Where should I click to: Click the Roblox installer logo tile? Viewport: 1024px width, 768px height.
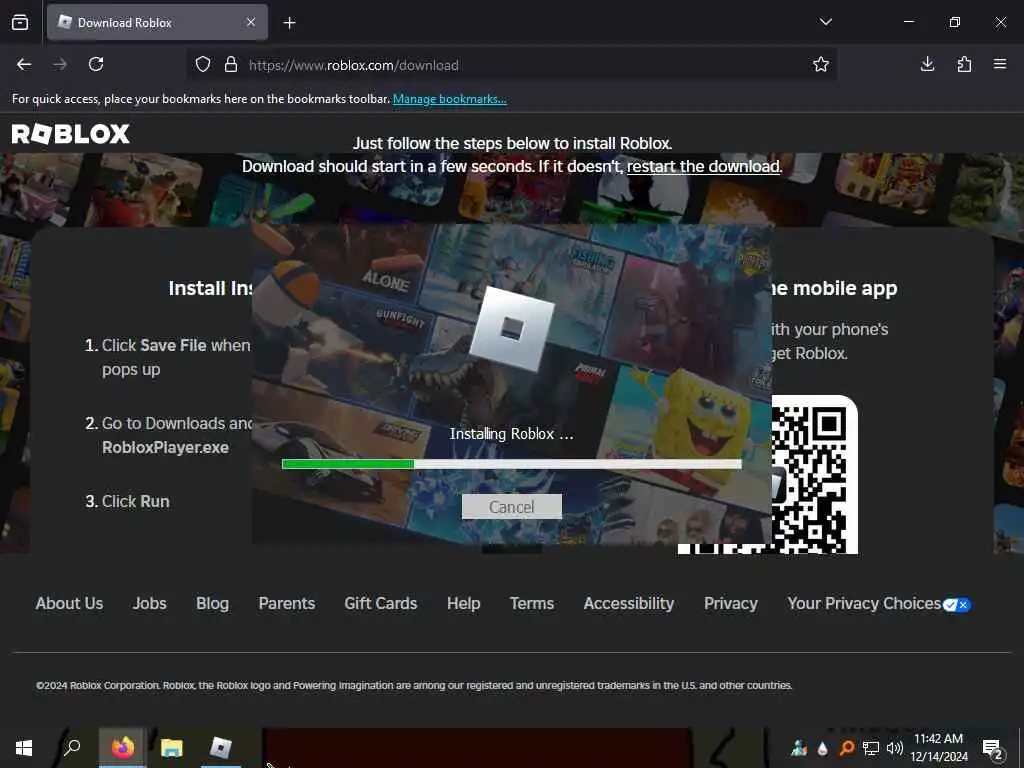pos(512,329)
